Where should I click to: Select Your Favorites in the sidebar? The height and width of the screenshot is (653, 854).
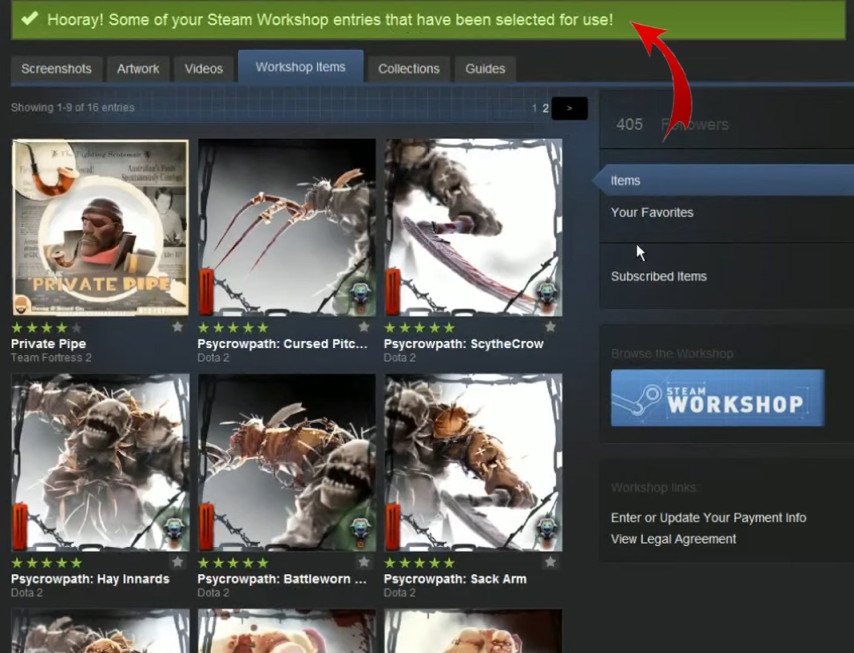[x=652, y=212]
